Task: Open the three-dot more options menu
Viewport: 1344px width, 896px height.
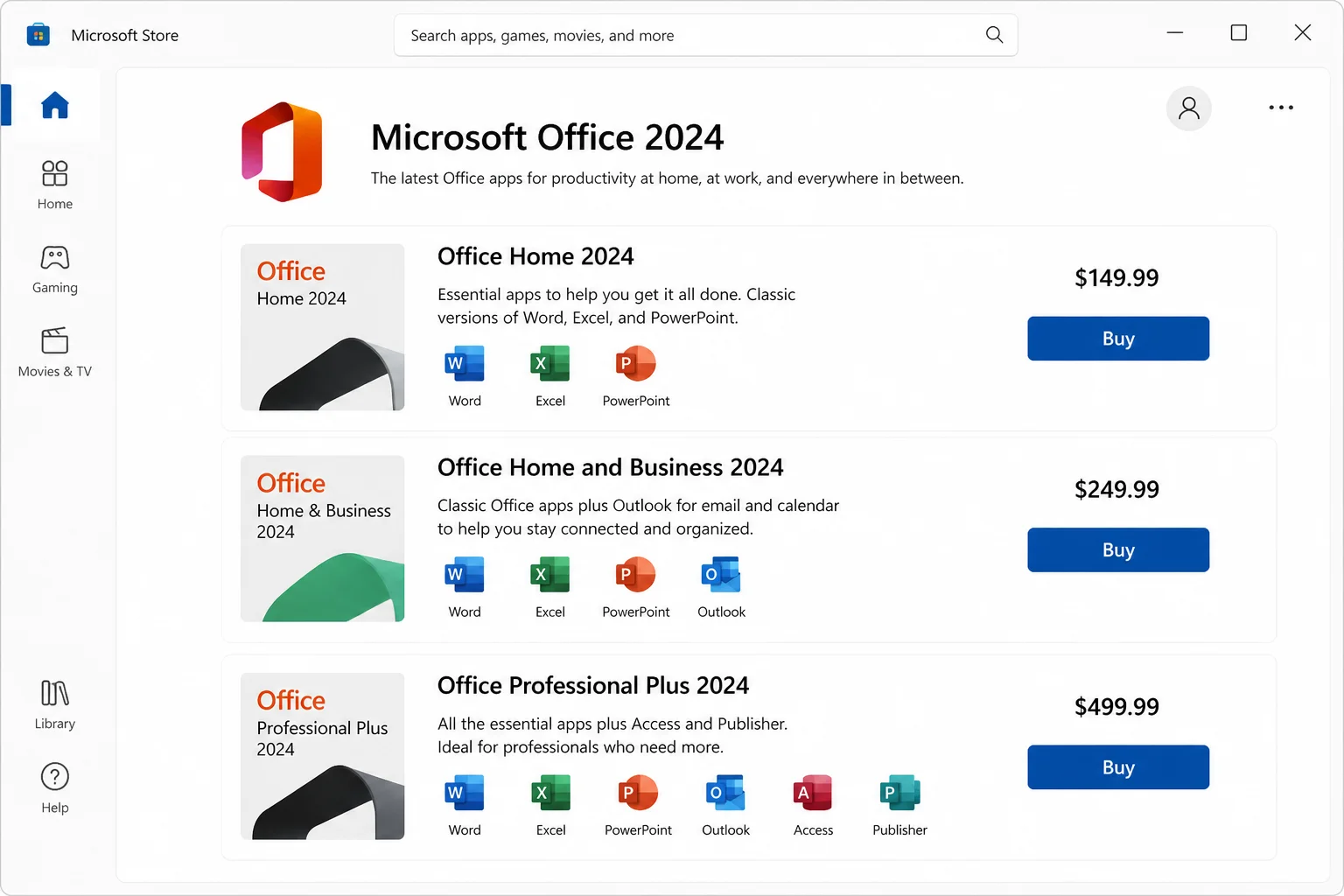Action: pos(1281,108)
